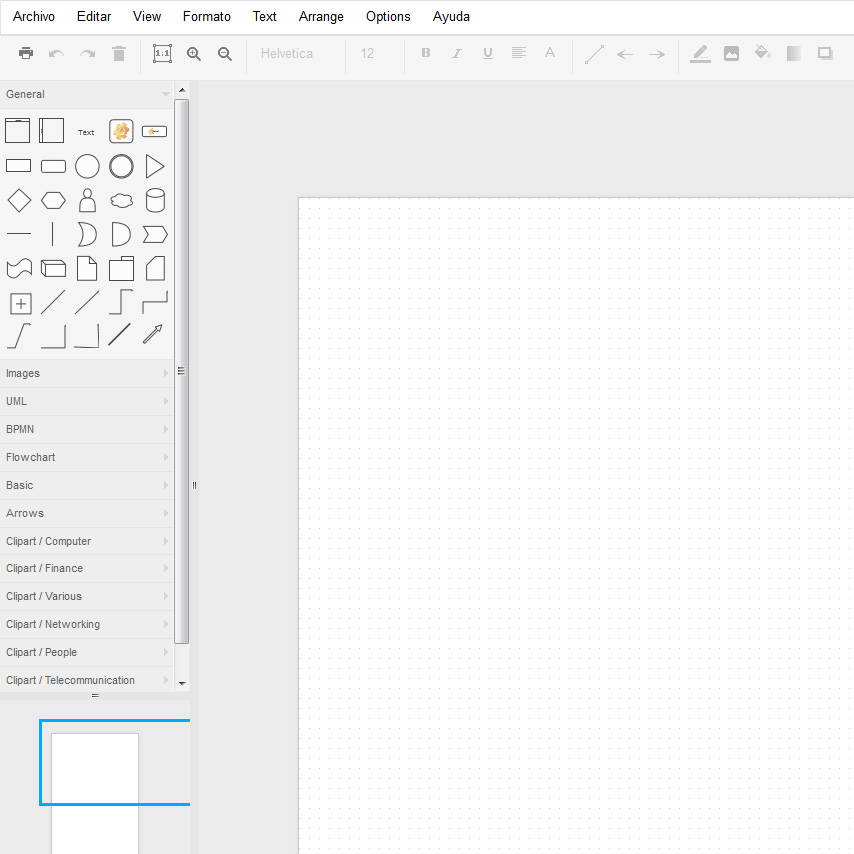
Task: Select the cloud shape in General palette
Action: pos(121,200)
